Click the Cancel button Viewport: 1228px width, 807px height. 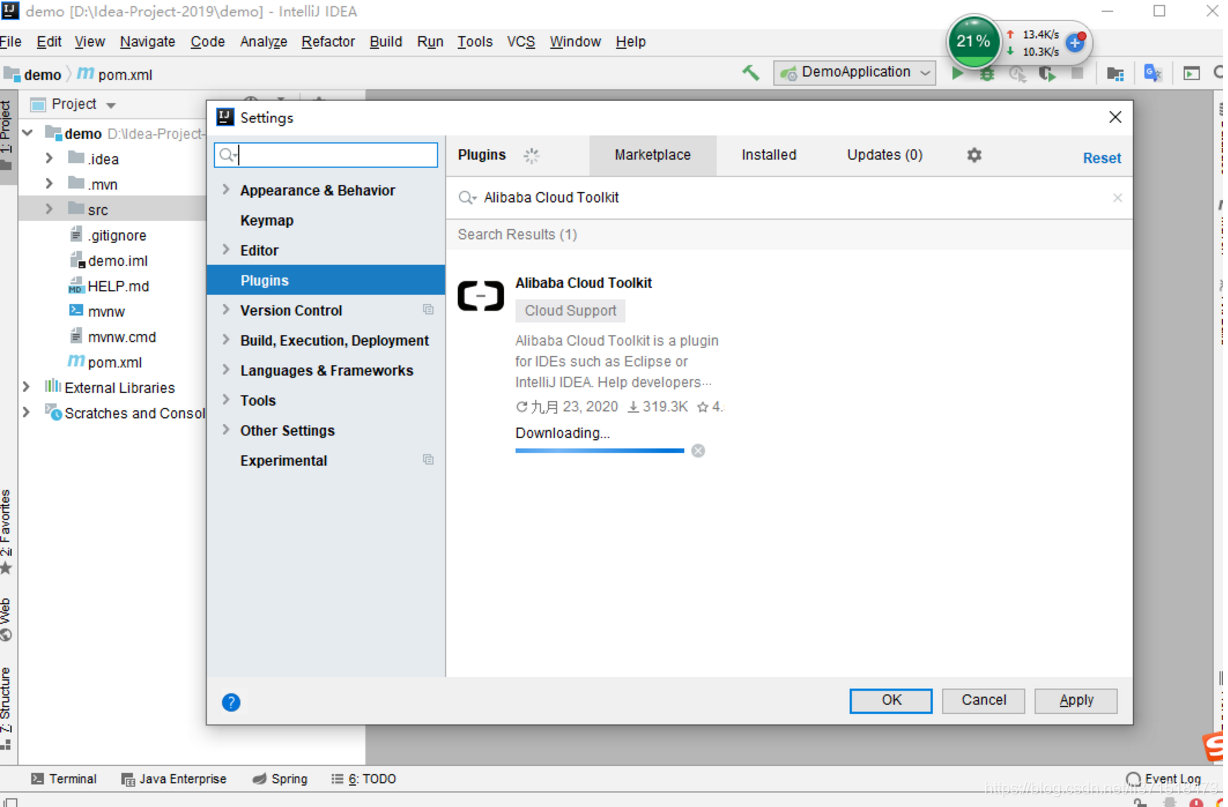click(x=984, y=700)
